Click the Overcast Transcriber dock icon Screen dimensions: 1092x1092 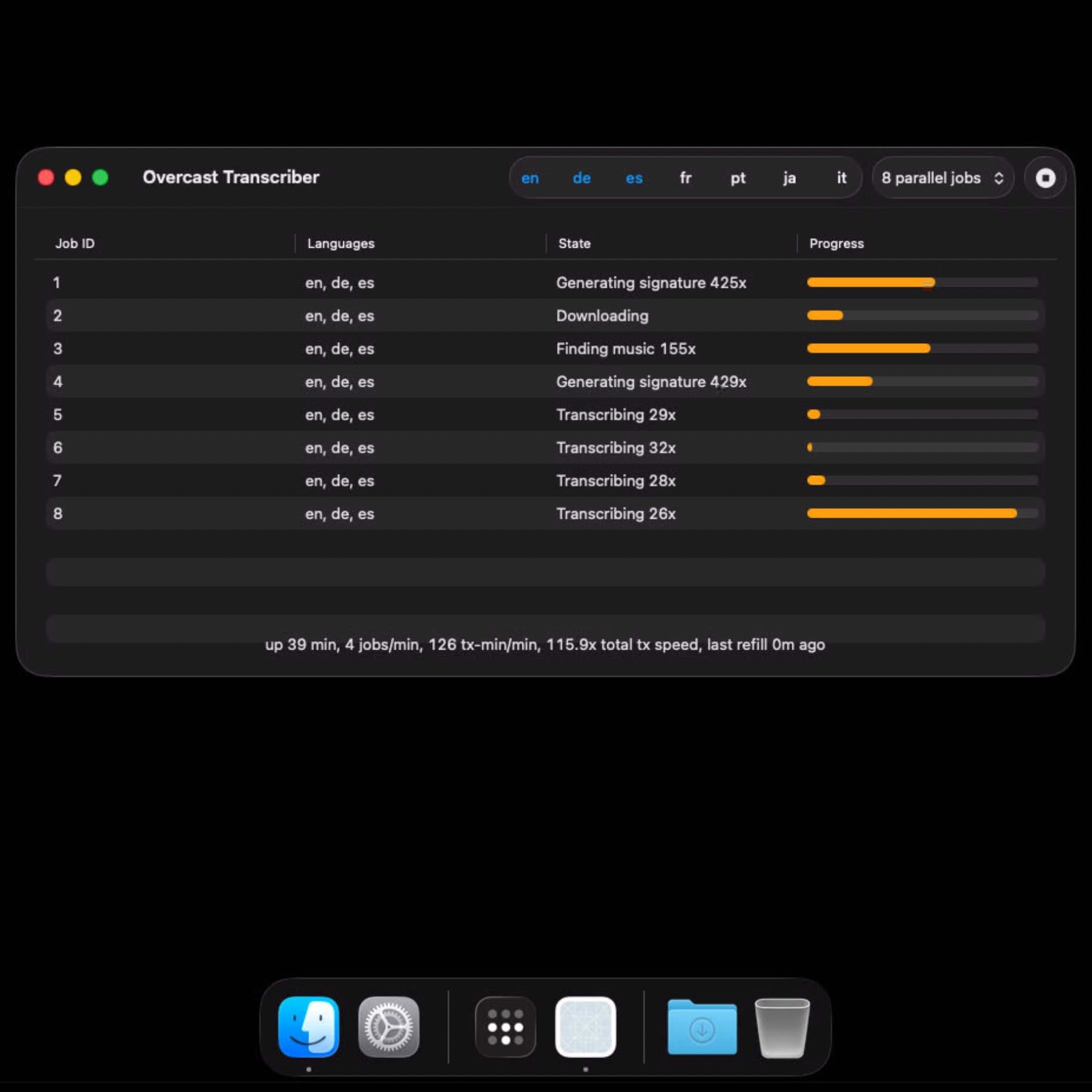pos(585,1027)
